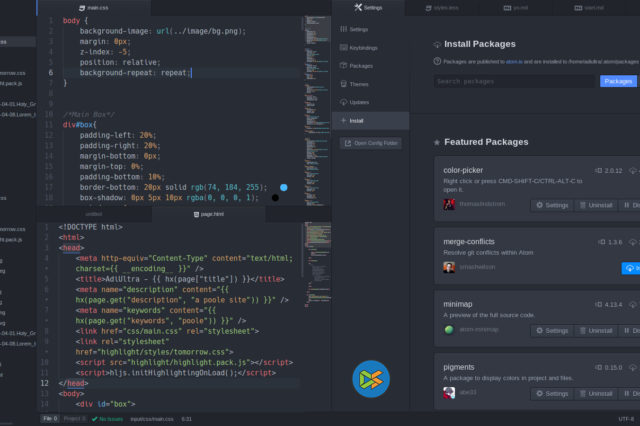Viewport: 640px width, 426px height.
Task: Click the "<div id="box">" line
Action: click(105, 404)
